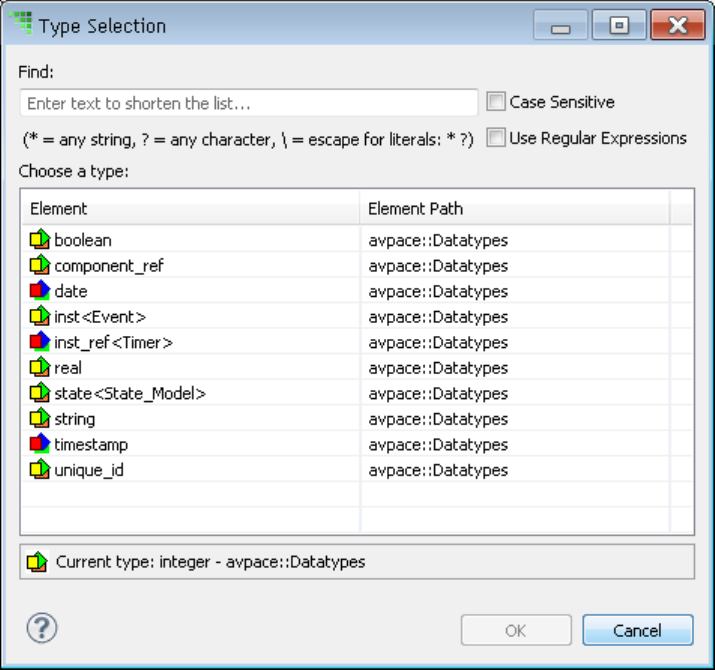Select the real type row
Screen dimensions: 715x670
click(x=68, y=368)
